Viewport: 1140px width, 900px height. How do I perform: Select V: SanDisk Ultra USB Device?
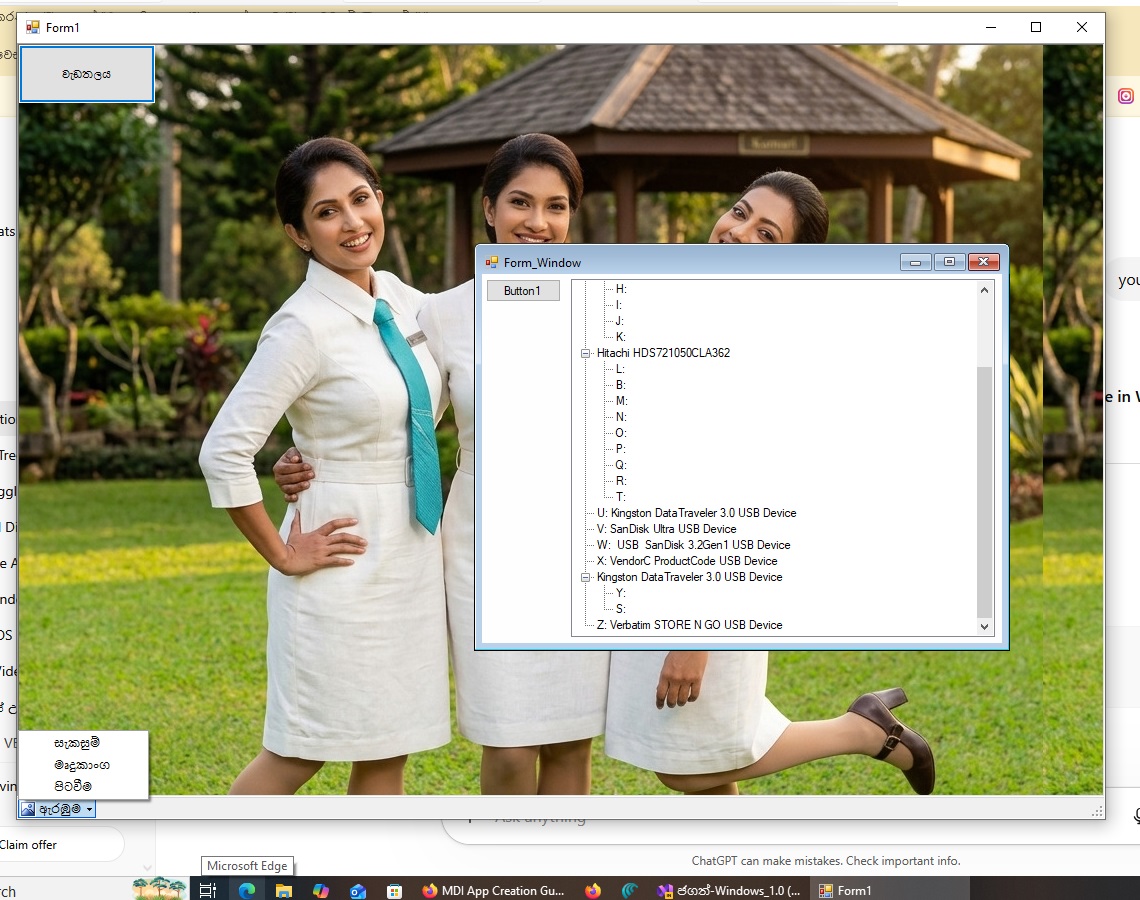667,529
